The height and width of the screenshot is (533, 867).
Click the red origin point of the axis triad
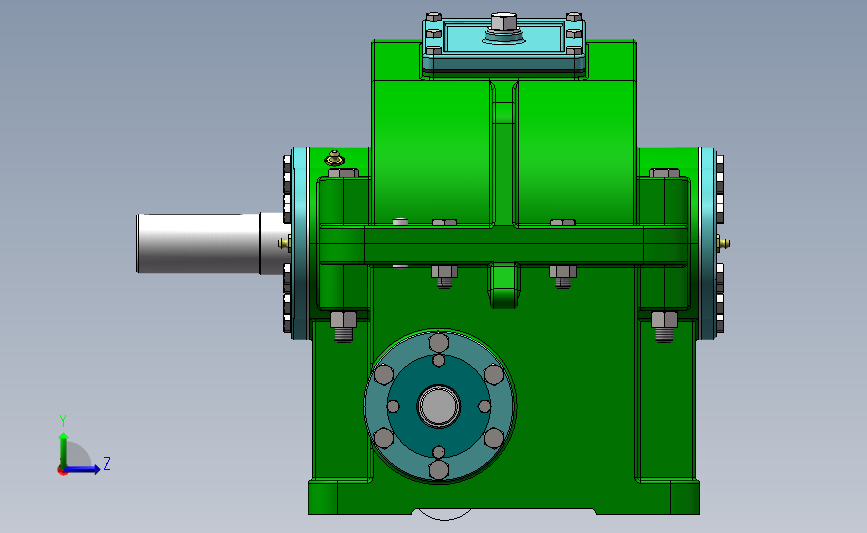(62, 471)
